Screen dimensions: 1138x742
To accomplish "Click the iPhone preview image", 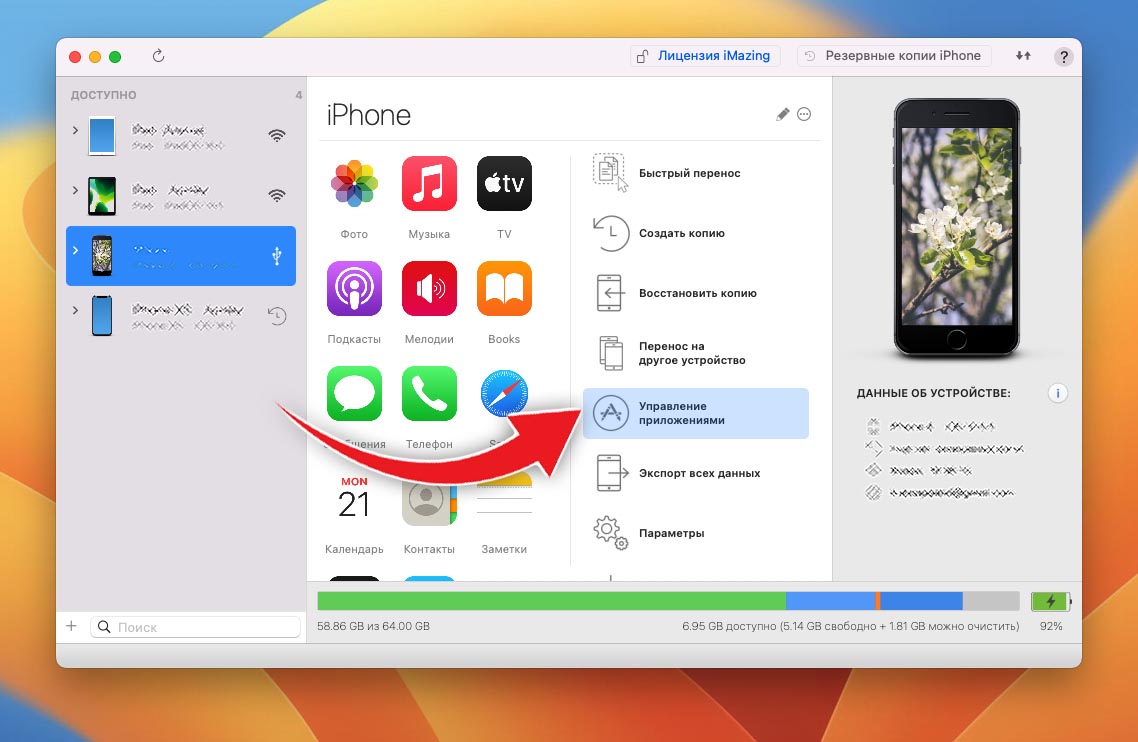I will 957,228.
